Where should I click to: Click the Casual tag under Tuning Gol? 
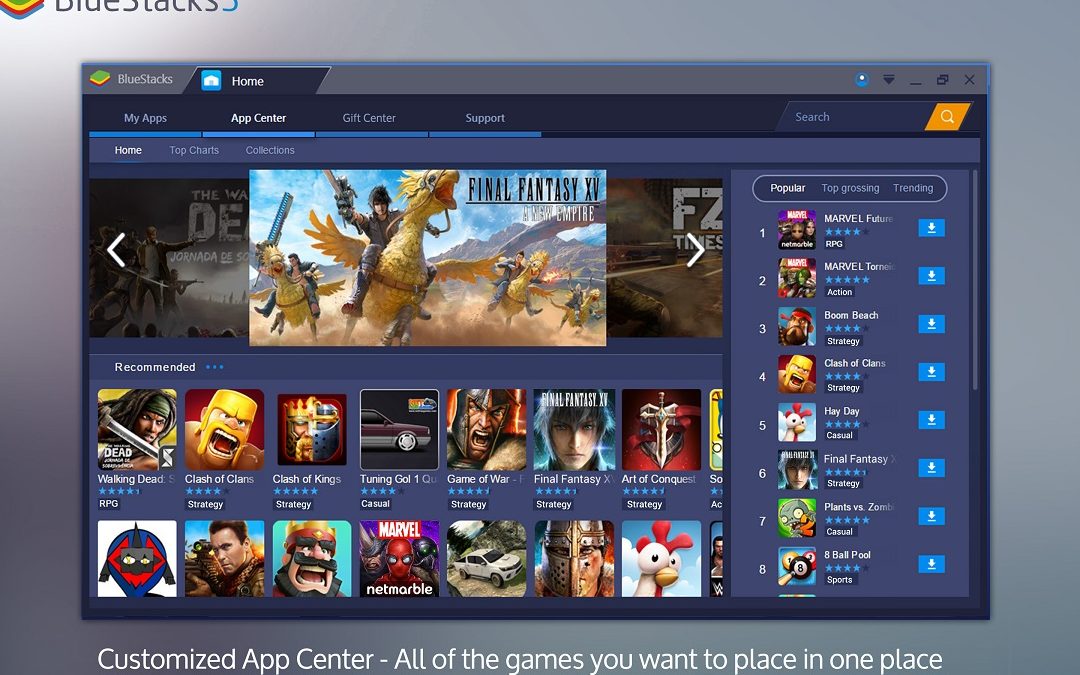(375, 503)
